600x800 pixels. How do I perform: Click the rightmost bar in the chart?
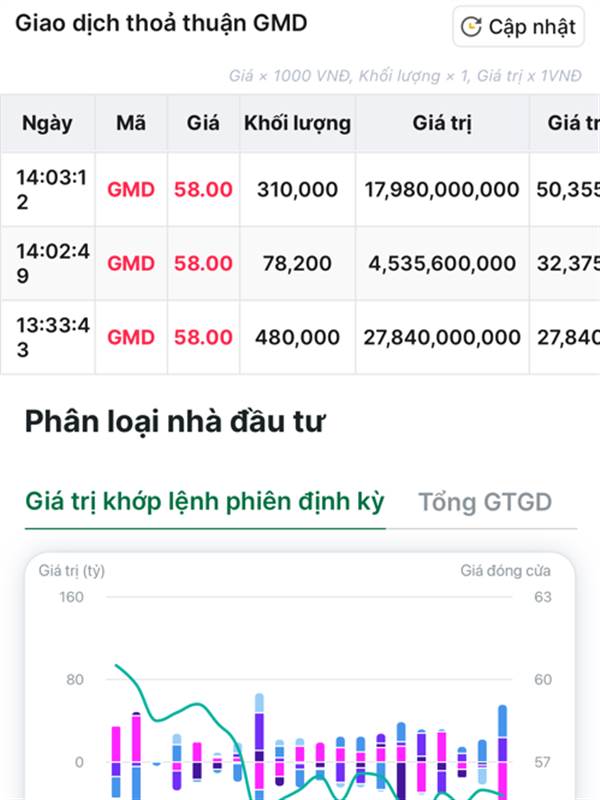(x=503, y=752)
